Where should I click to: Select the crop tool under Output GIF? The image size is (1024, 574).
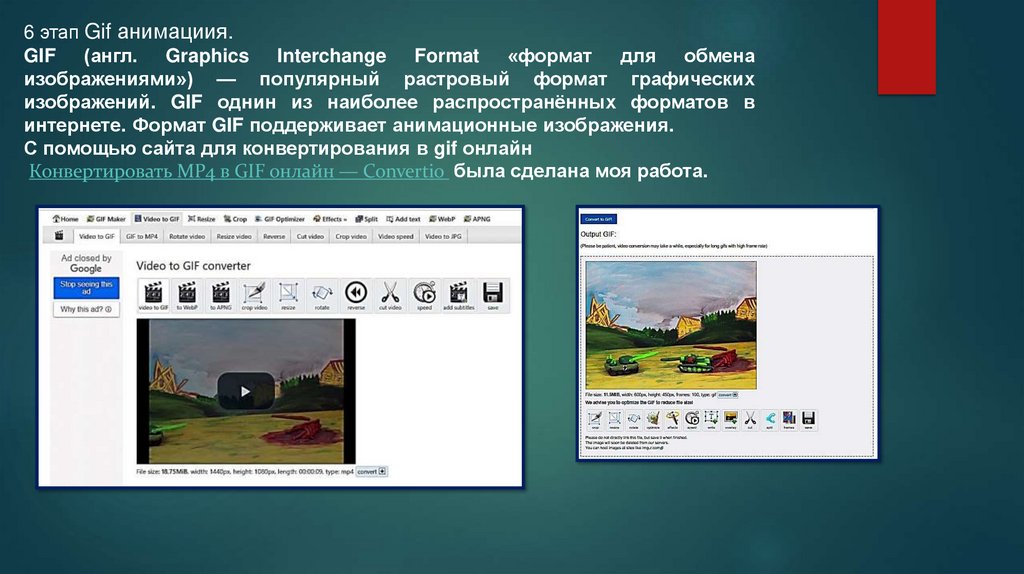pos(595,420)
